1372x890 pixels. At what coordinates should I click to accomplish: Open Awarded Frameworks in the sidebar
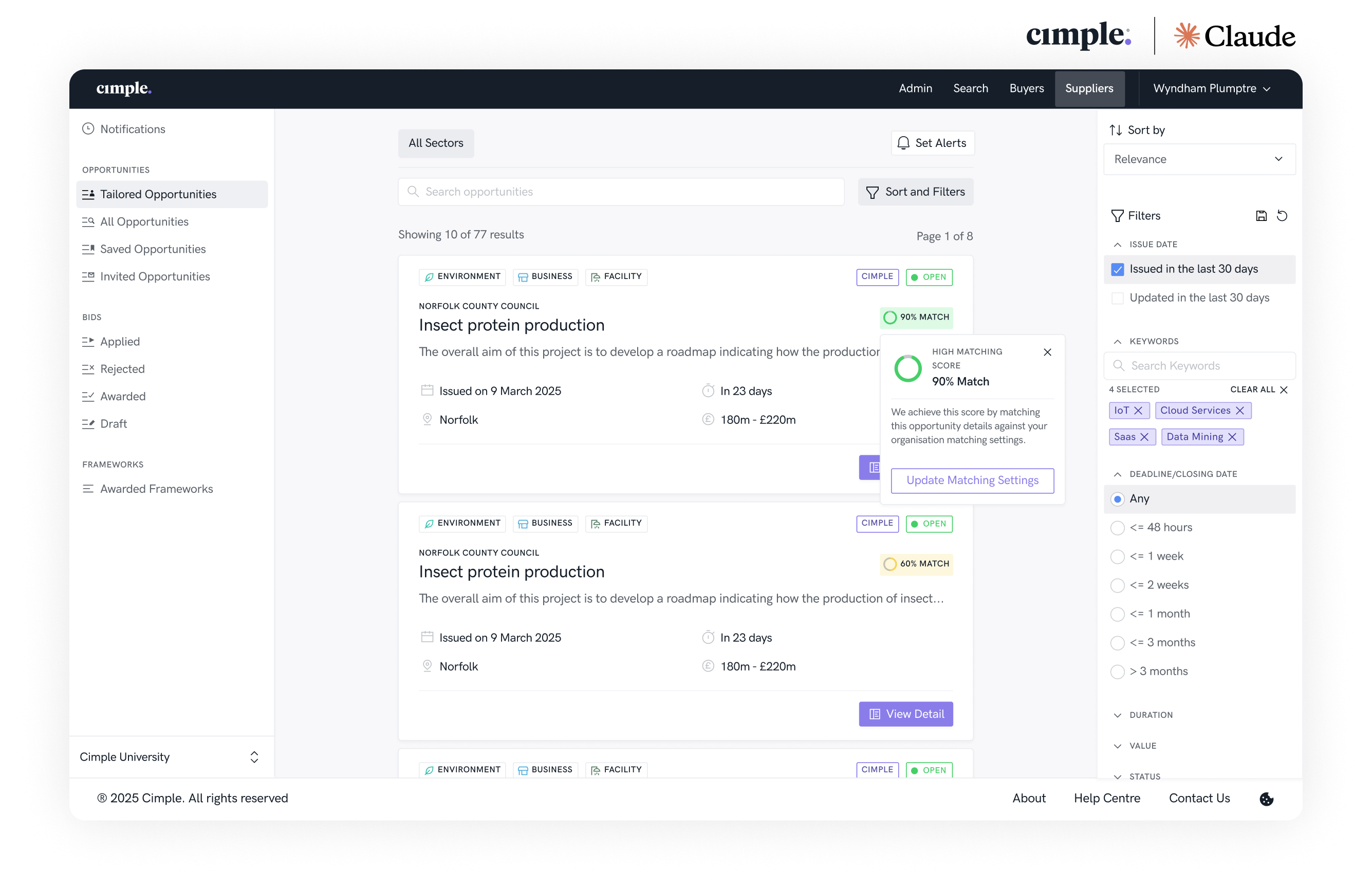(x=172, y=489)
